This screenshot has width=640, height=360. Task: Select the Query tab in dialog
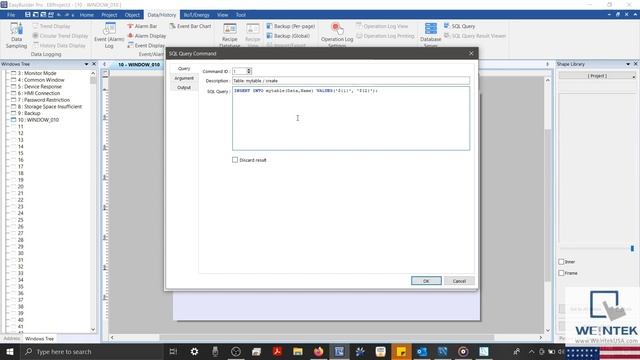pyautogui.click(x=184, y=69)
